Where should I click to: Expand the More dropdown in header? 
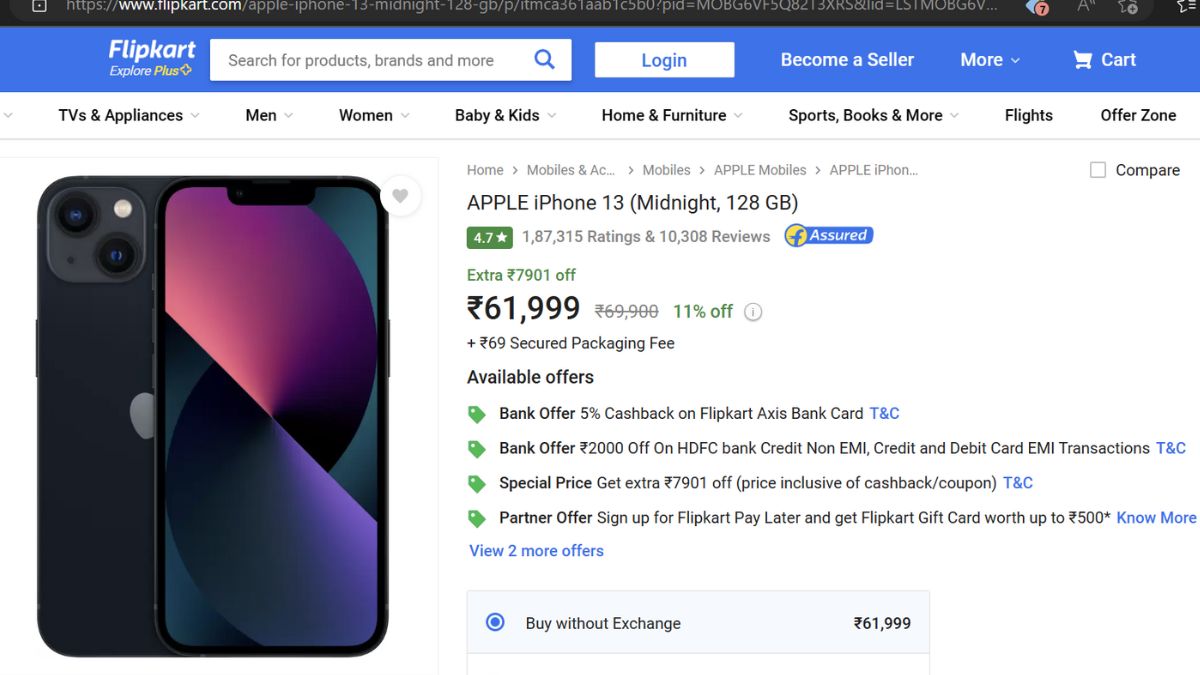pos(989,60)
